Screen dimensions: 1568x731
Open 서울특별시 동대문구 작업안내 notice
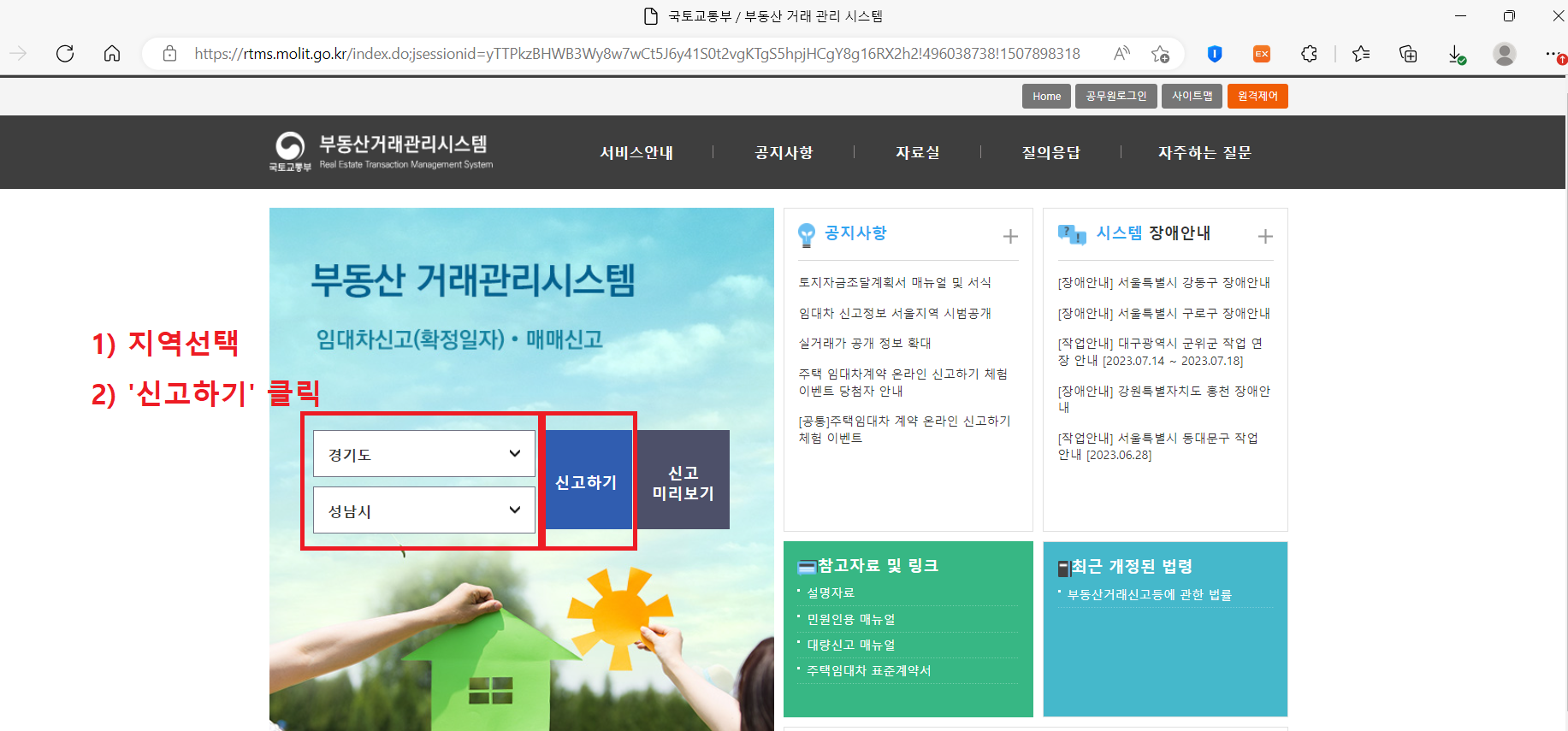coord(1158,445)
